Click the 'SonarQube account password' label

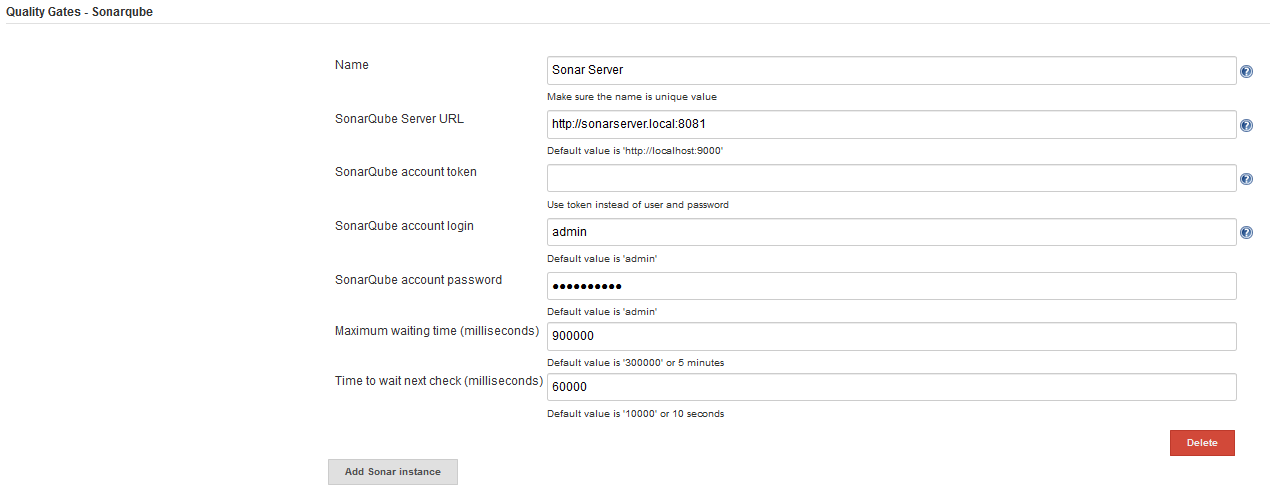tap(418, 280)
